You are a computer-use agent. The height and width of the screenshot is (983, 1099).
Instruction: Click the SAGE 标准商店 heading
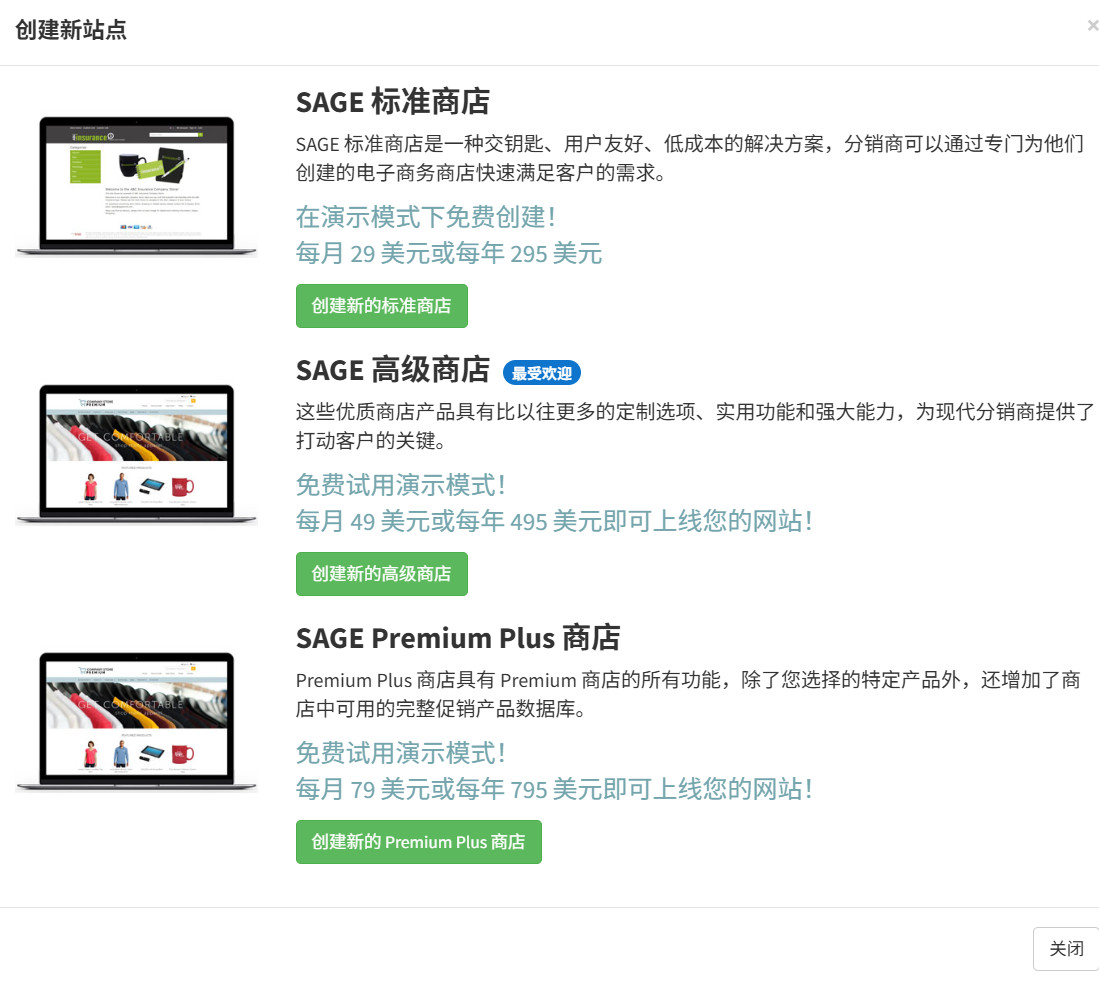(392, 102)
